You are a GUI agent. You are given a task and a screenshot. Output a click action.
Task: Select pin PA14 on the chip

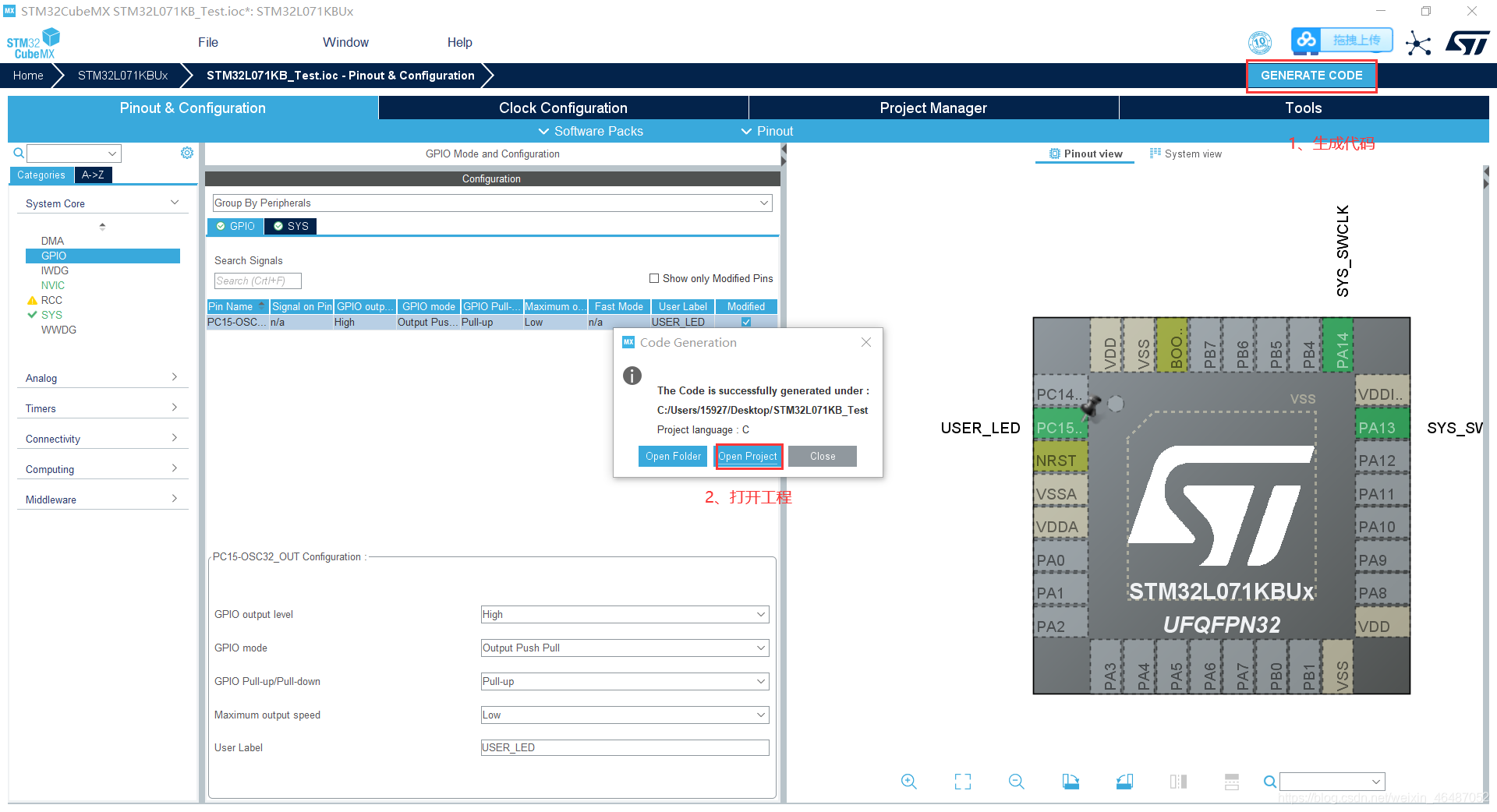[1338, 344]
